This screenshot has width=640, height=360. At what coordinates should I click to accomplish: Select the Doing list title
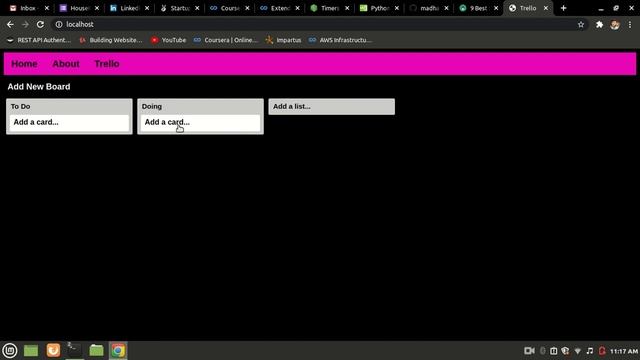click(152, 107)
